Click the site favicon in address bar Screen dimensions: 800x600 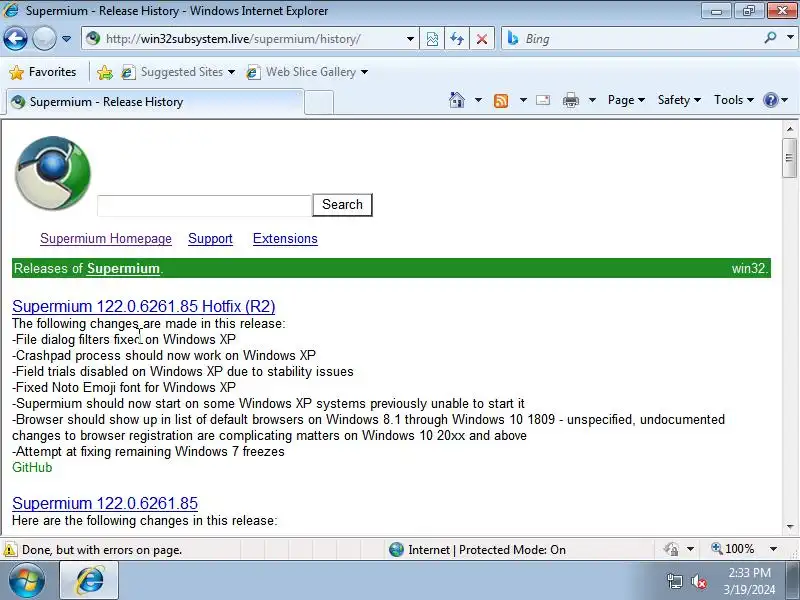[x=93, y=38]
